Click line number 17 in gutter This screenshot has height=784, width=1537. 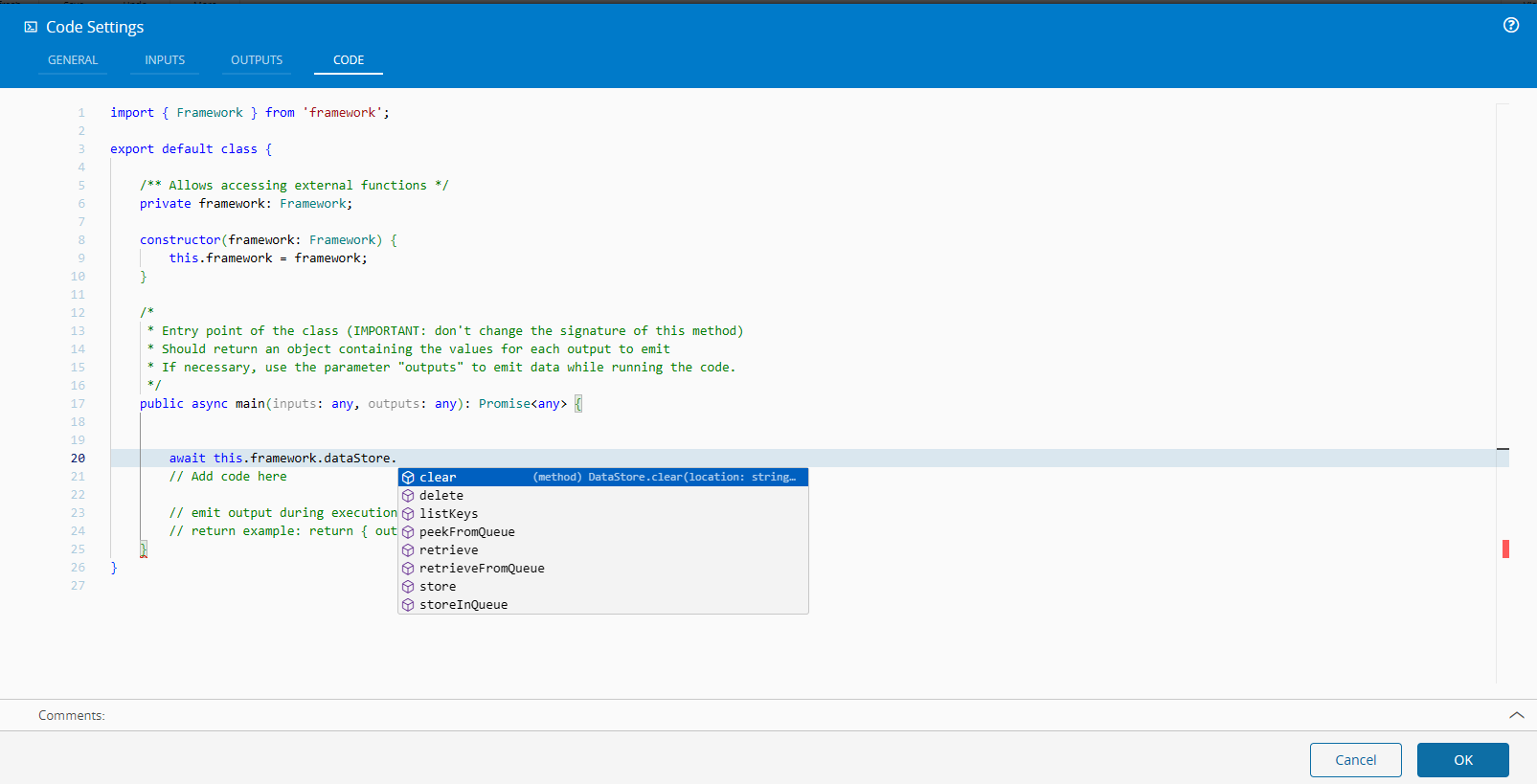pos(78,404)
